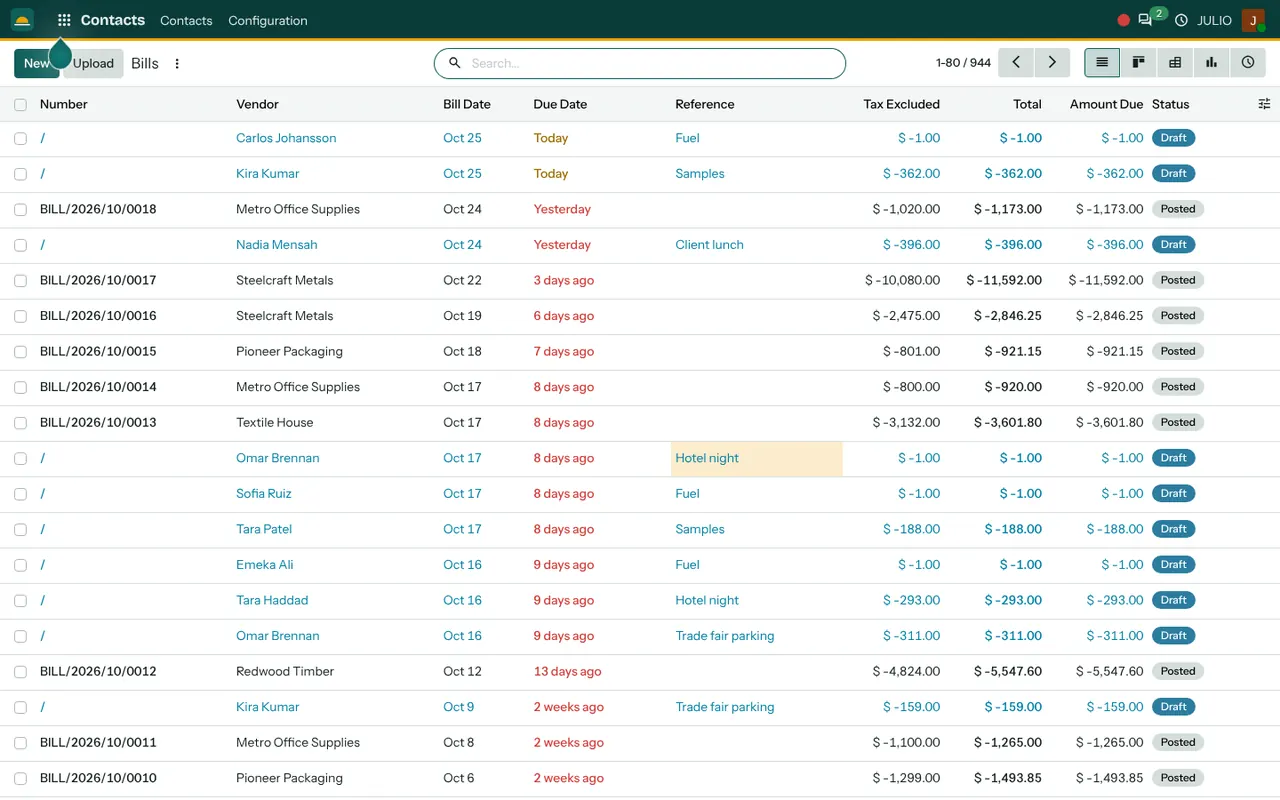Screen dimensions: 1280x800
Task: Focus the Search input field
Action: coord(640,63)
